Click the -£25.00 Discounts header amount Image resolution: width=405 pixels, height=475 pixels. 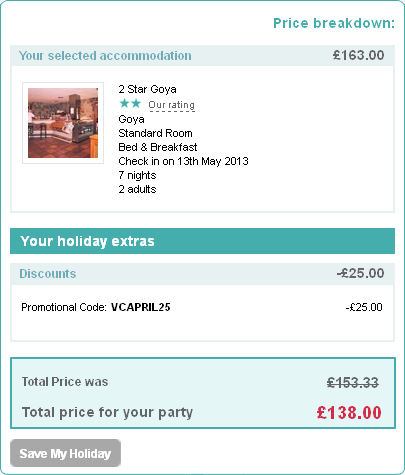(360, 273)
